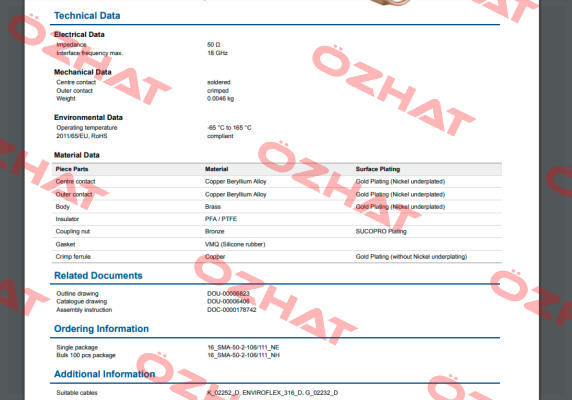Select the Crimp ferrule row label
This screenshot has height=400, width=572.
coord(73,257)
